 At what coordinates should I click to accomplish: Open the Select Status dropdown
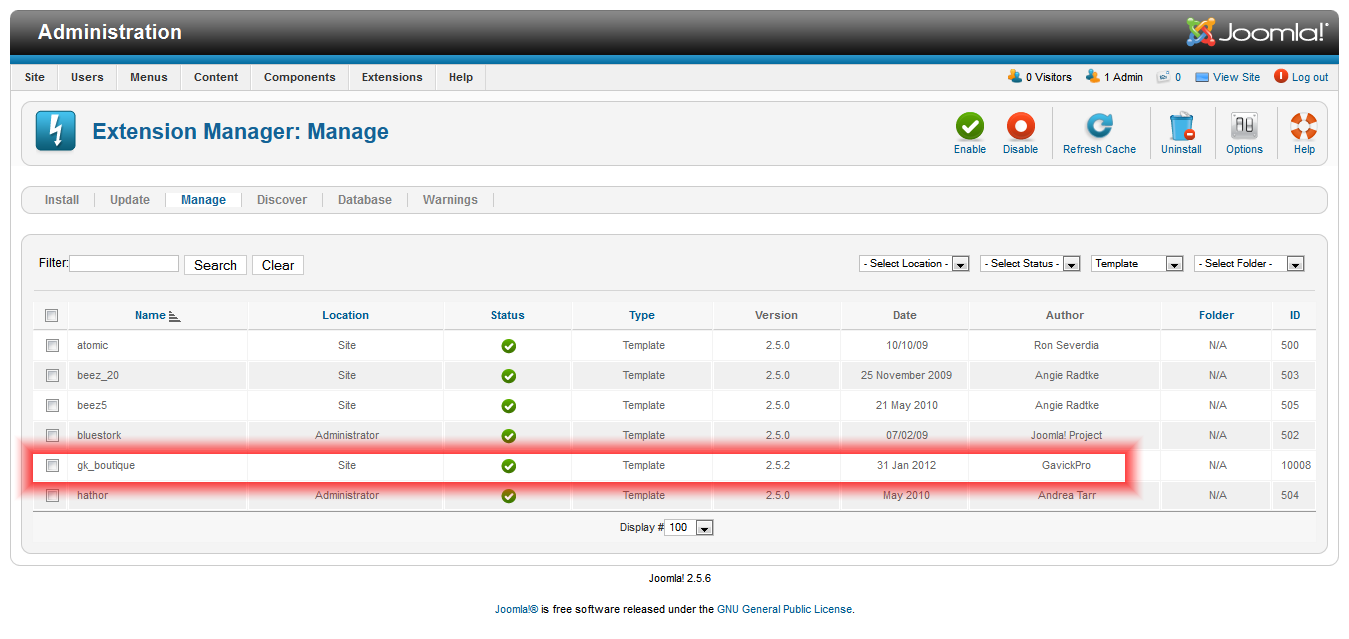click(1030, 264)
